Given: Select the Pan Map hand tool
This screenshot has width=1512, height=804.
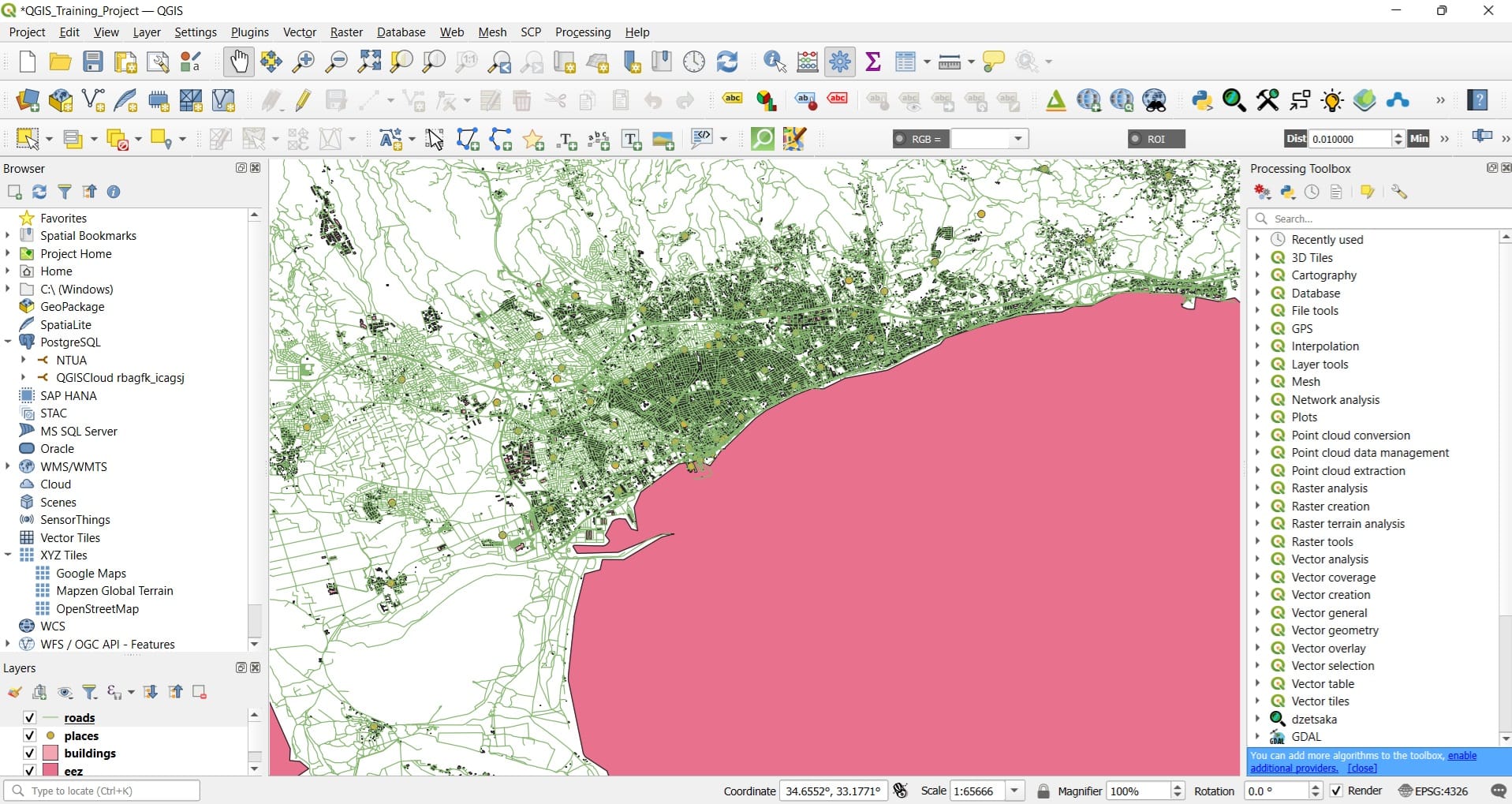Looking at the screenshot, I should [x=238, y=62].
